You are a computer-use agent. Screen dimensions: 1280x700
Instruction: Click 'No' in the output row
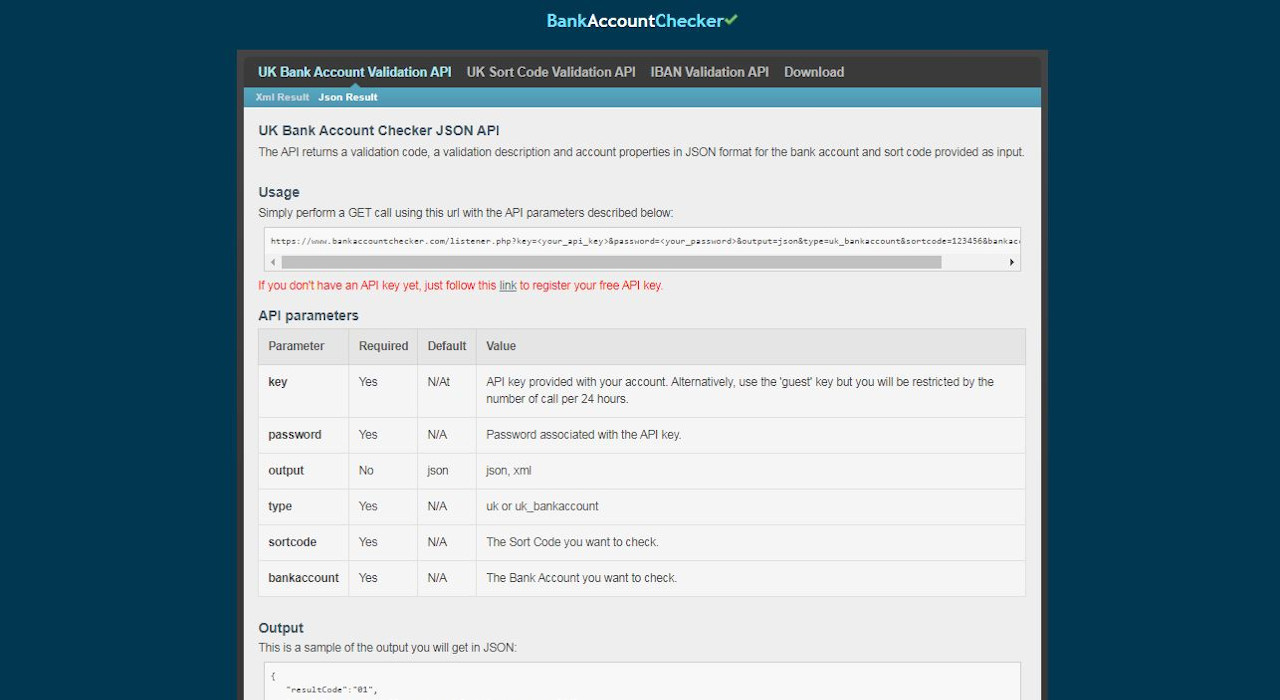pyautogui.click(x=367, y=471)
